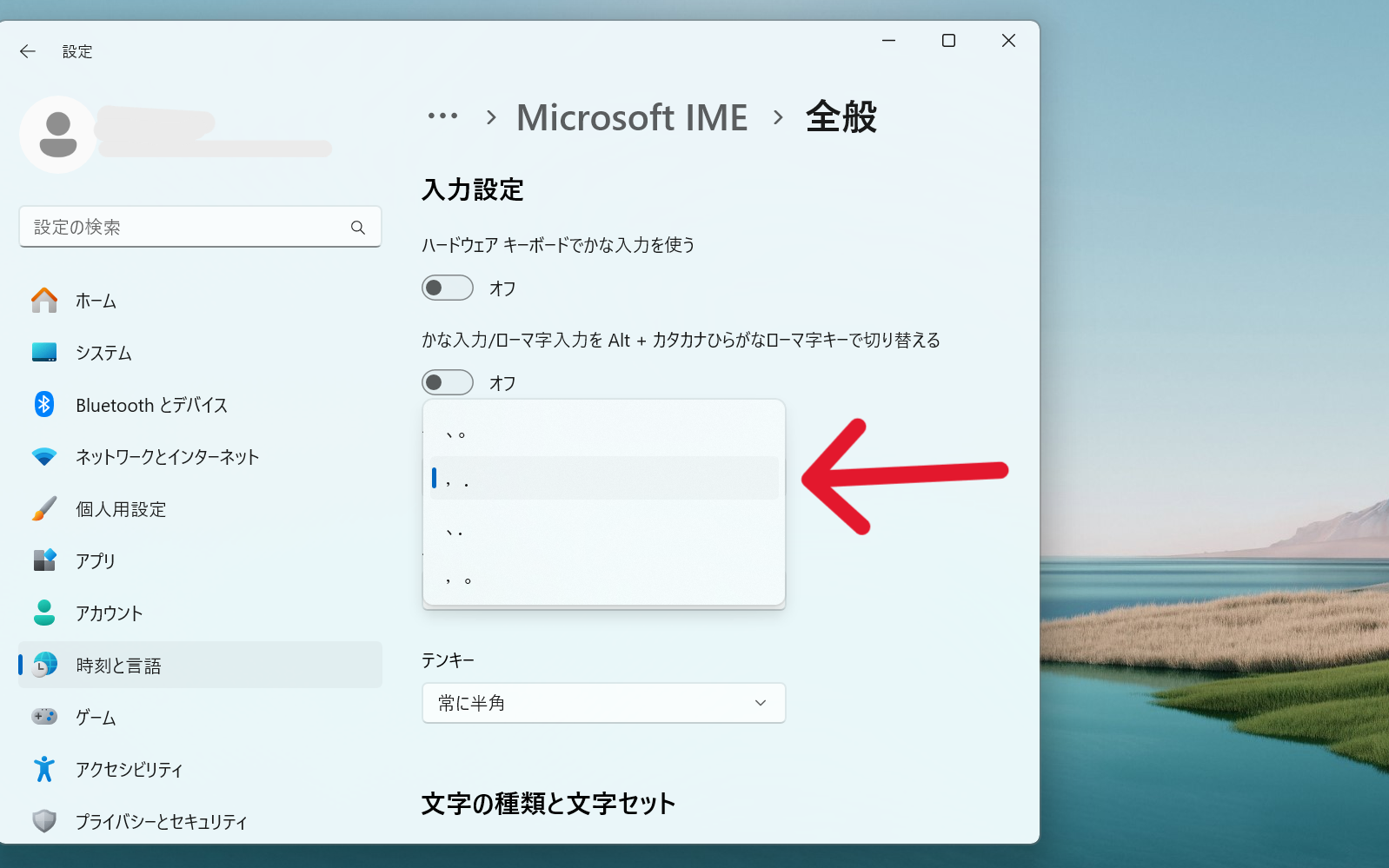Open プライバシーとセキュリティ page
This screenshot has height=868, width=1389.
200,822
